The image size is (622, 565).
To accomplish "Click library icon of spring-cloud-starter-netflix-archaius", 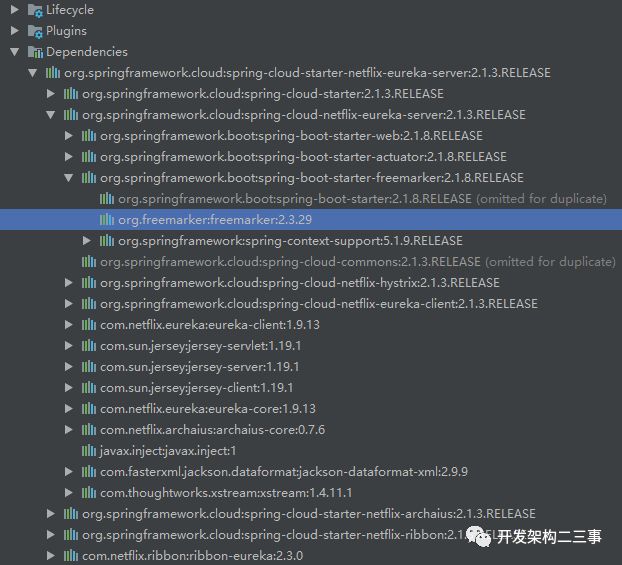I will [71, 513].
